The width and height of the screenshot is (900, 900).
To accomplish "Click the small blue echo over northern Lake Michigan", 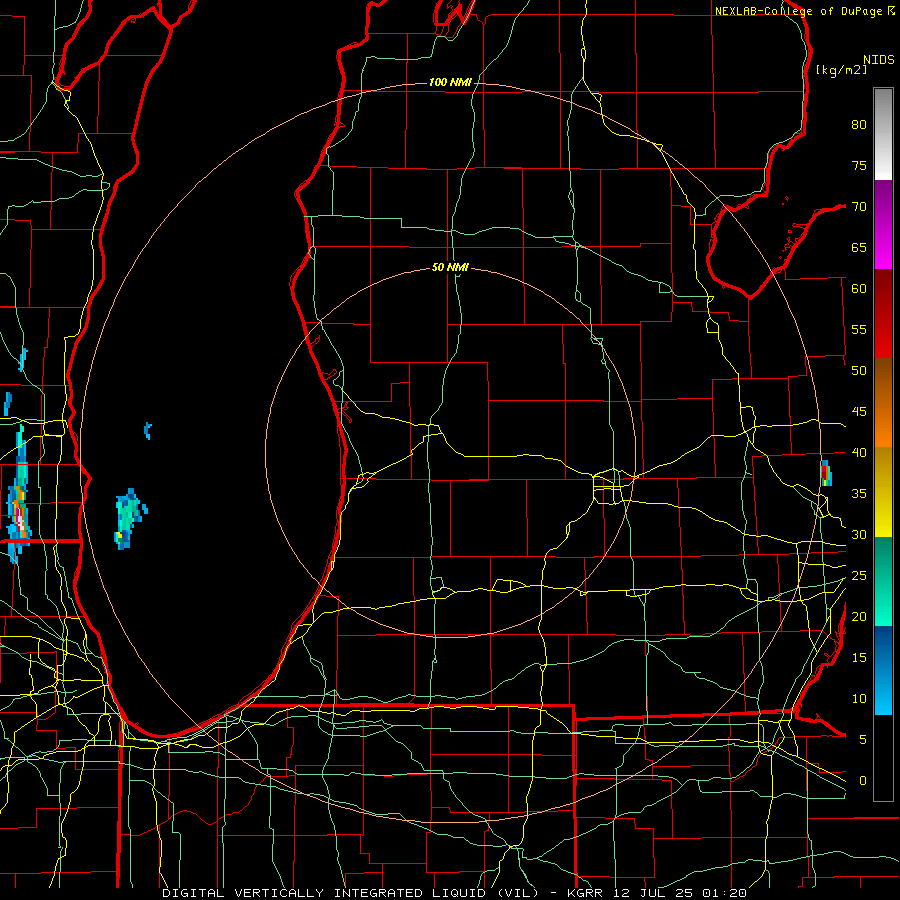I will point(148,430).
